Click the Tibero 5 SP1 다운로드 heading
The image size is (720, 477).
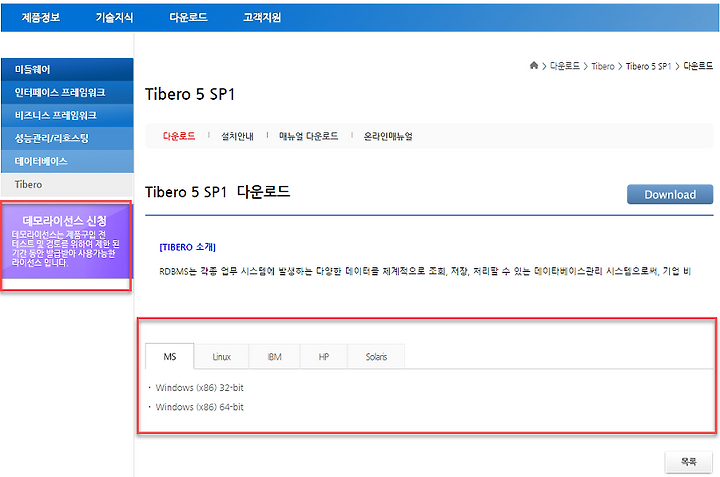click(217, 191)
